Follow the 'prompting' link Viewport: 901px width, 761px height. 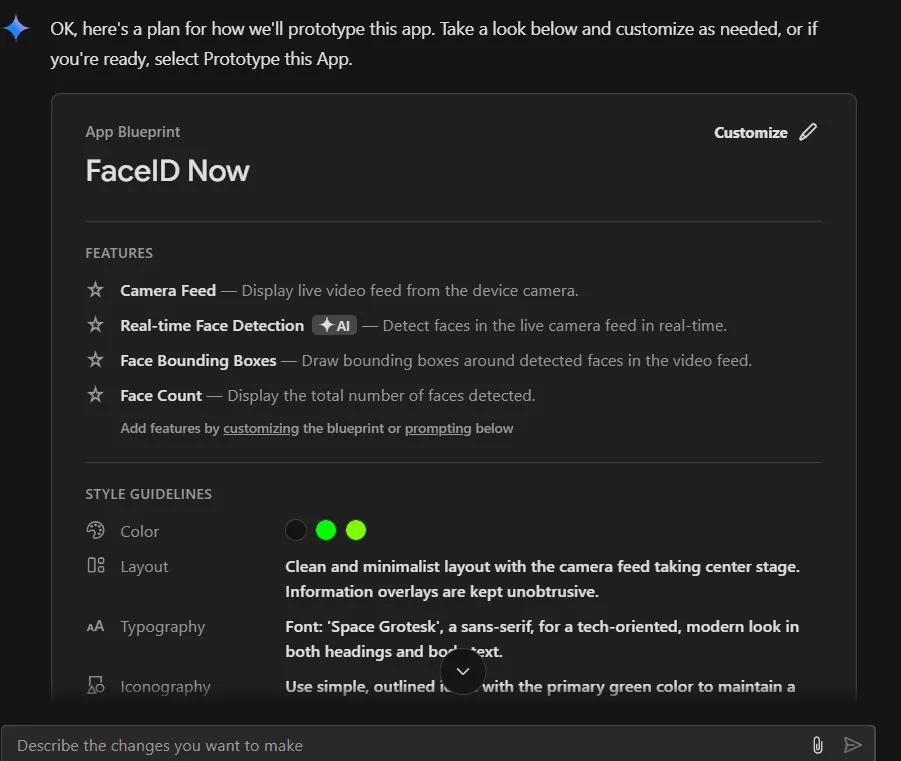[438, 428]
